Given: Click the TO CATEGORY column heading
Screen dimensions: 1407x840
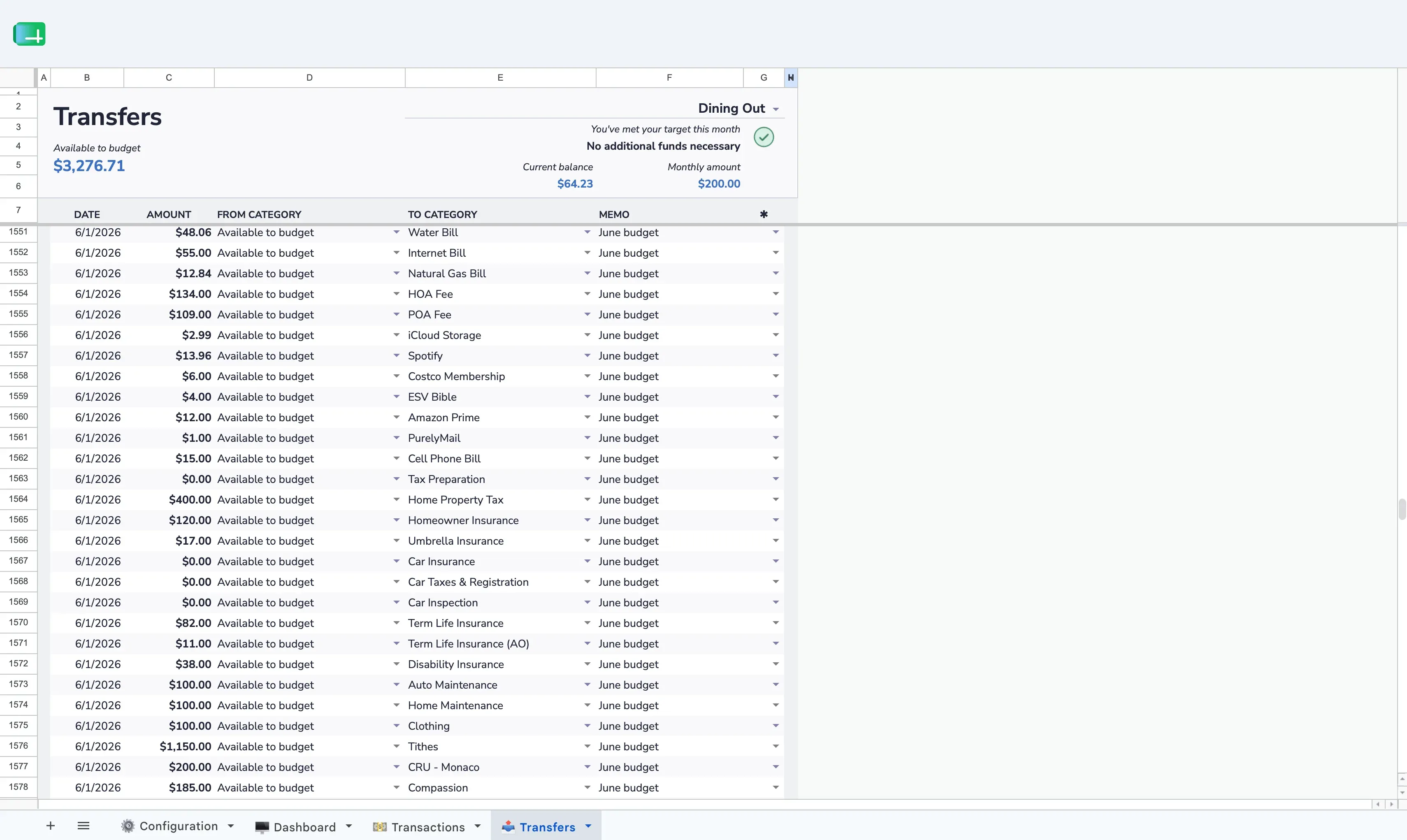Looking at the screenshot, I should coord(442,215).
